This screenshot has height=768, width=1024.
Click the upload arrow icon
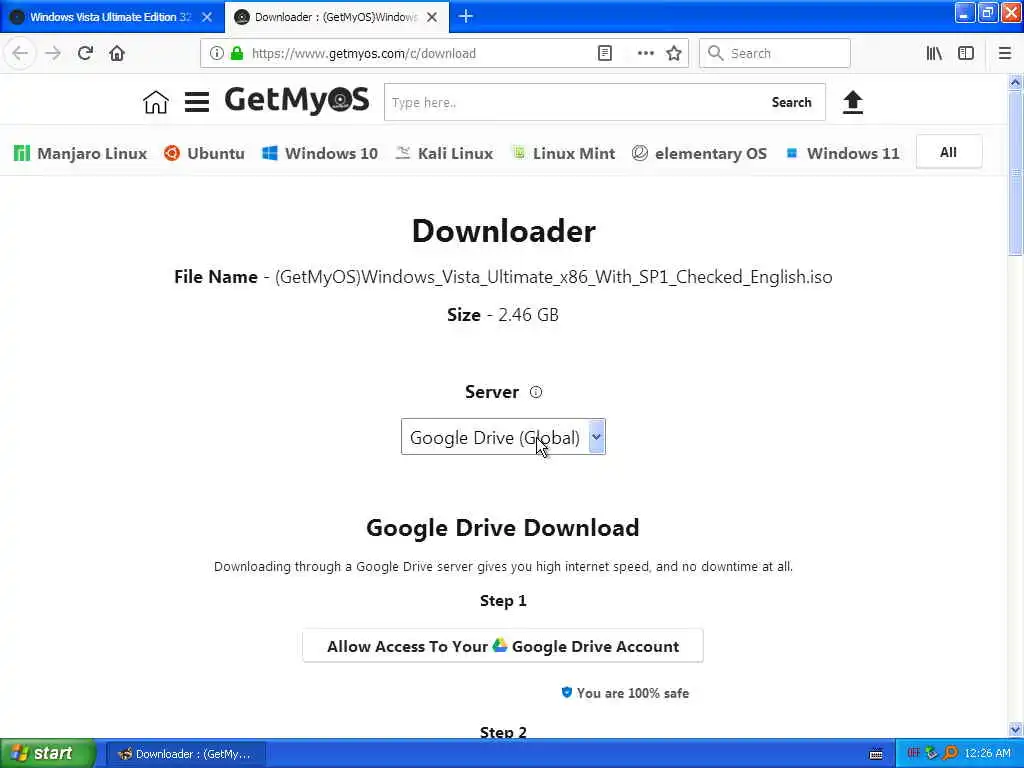click(x=852, y=103)
